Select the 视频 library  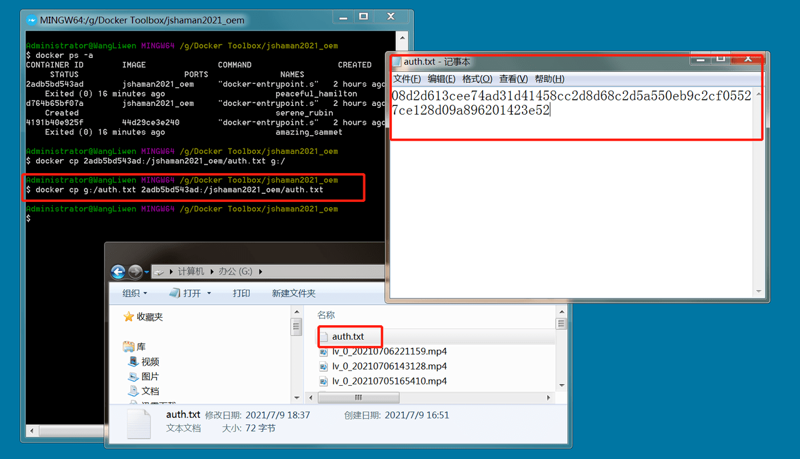pyautogui.click(x=150, y=362)
